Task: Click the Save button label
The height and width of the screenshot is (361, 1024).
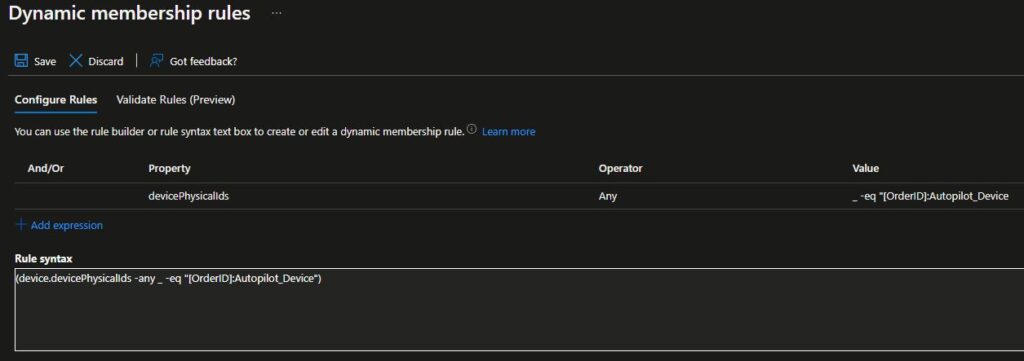Action: pos(45,61)
